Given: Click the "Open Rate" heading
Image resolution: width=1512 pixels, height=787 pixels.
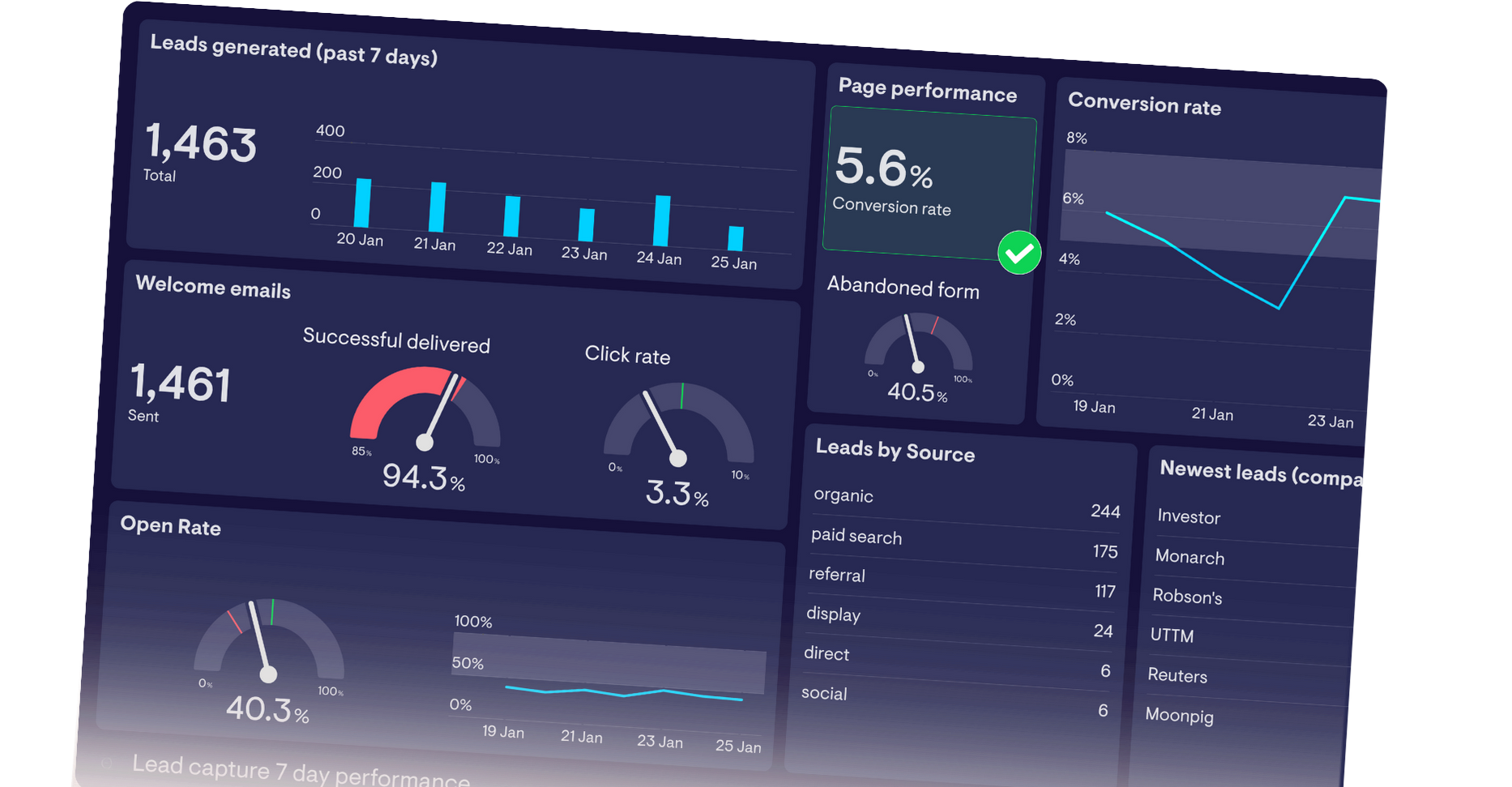Looking at the screenshot, I should point(171,526).
